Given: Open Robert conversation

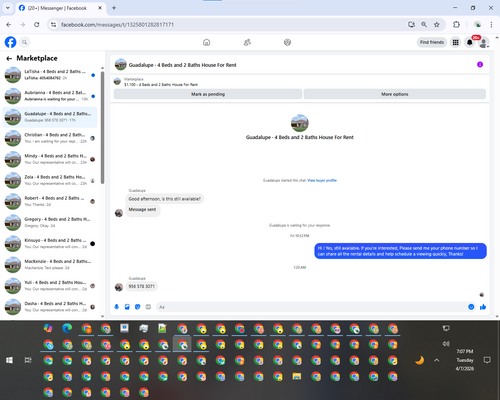Looking at the screenshot, I should 50,201.
